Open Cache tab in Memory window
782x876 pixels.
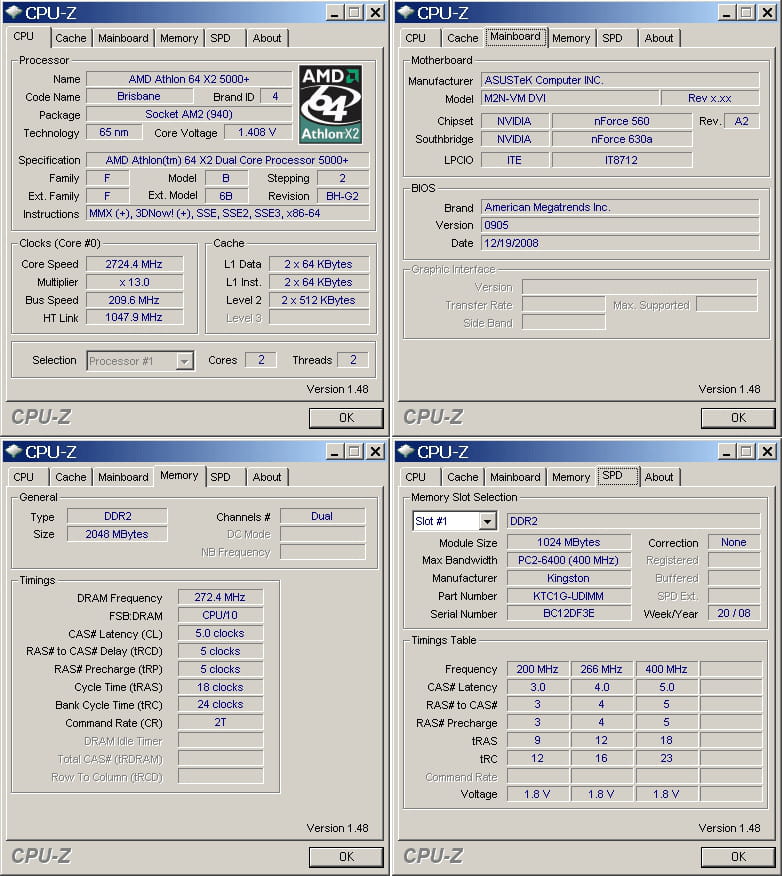(71, 477)
